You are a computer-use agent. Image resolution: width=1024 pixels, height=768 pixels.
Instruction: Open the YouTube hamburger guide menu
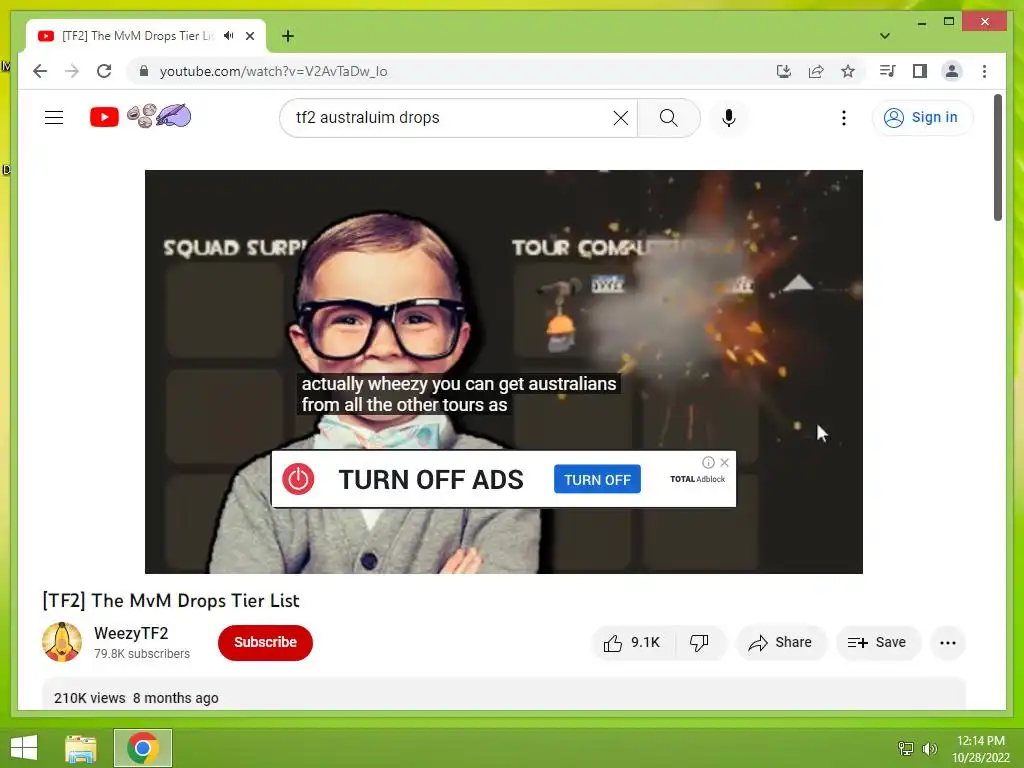54,118
